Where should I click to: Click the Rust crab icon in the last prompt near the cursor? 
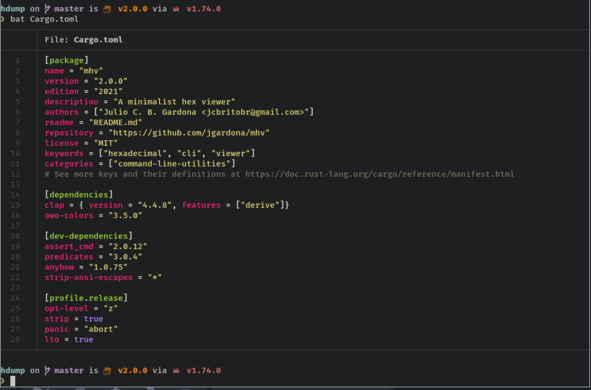pos(176,371)
